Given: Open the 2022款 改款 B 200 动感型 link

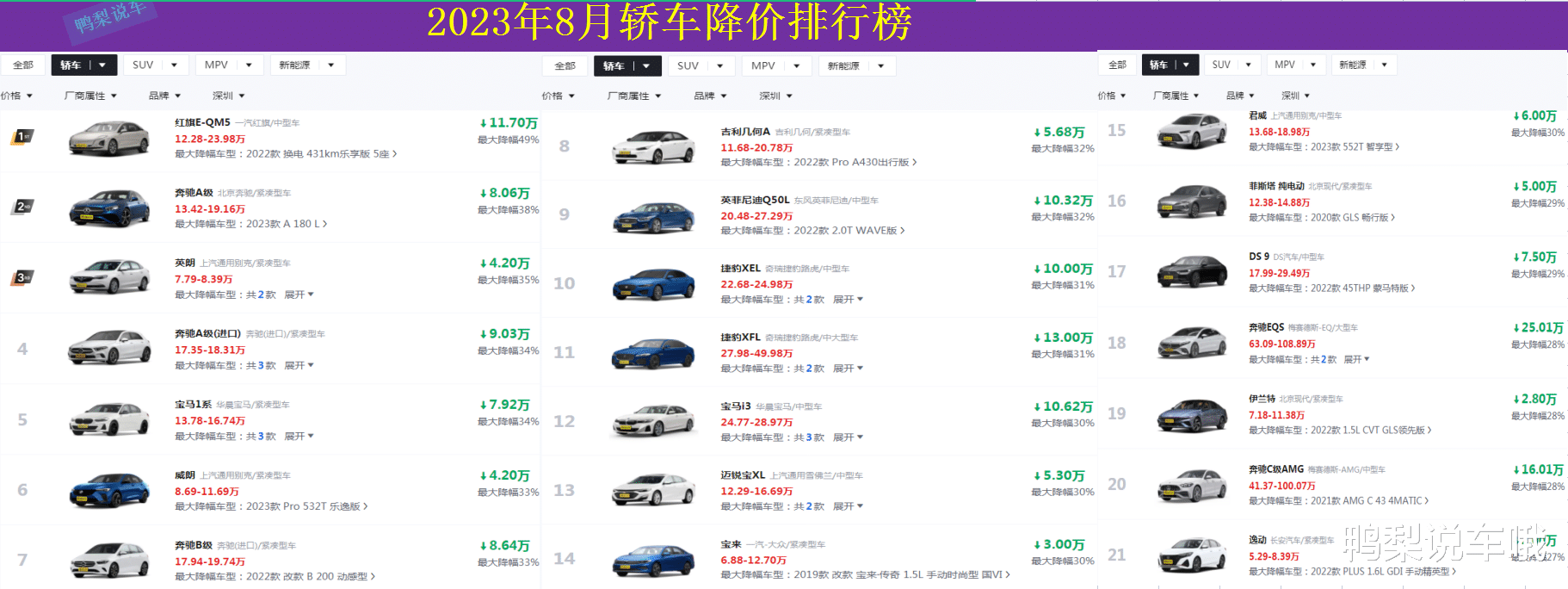Looking at the screenshot, I should tap(311, 577).
